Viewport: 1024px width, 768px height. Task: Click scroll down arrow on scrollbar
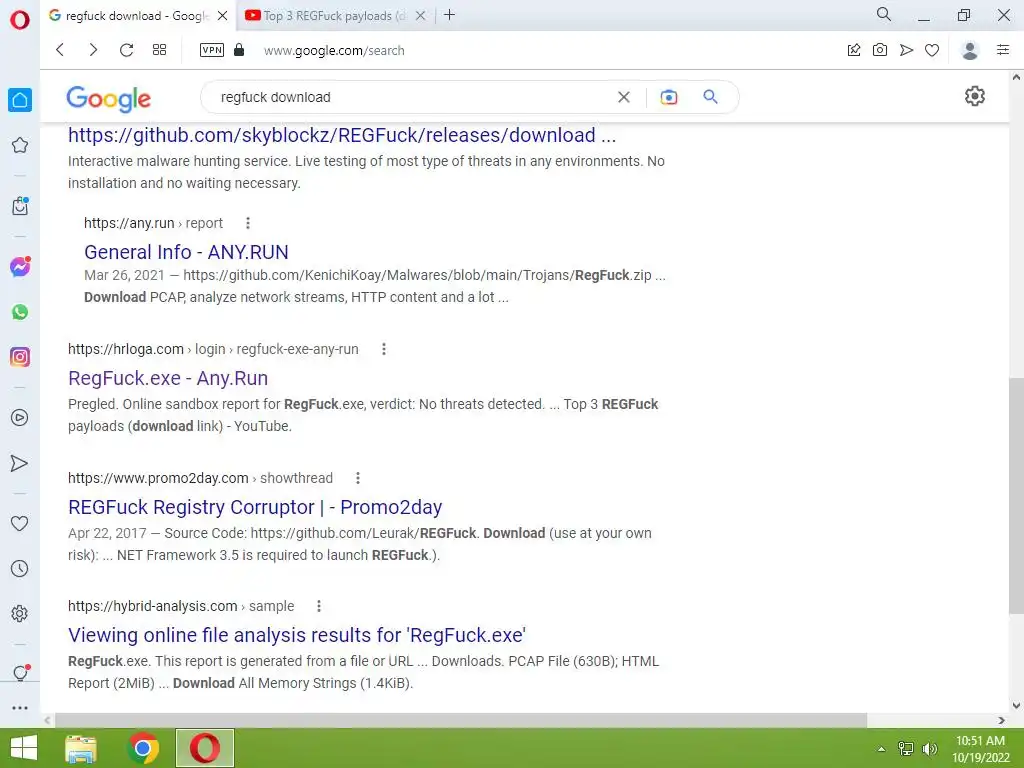(x=1016, y=705)
